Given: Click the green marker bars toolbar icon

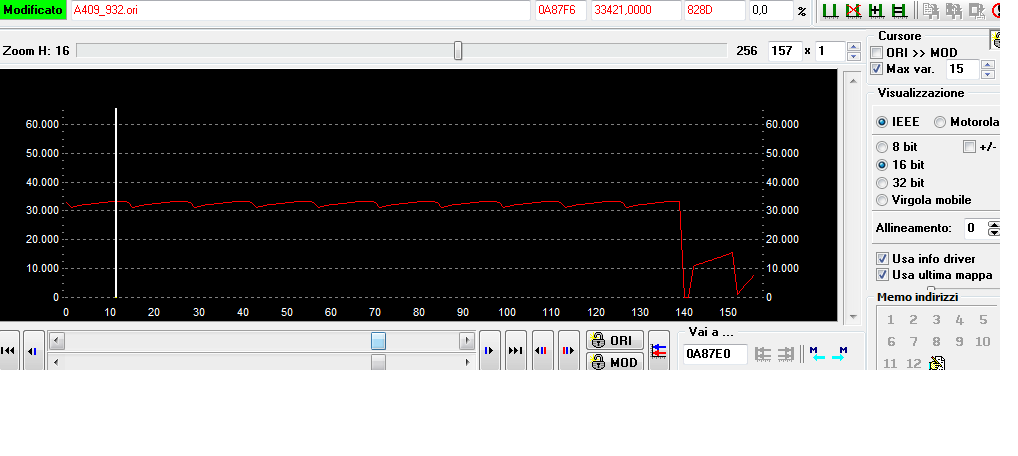Looking at the screenshot, I should (x=830, y=10).
